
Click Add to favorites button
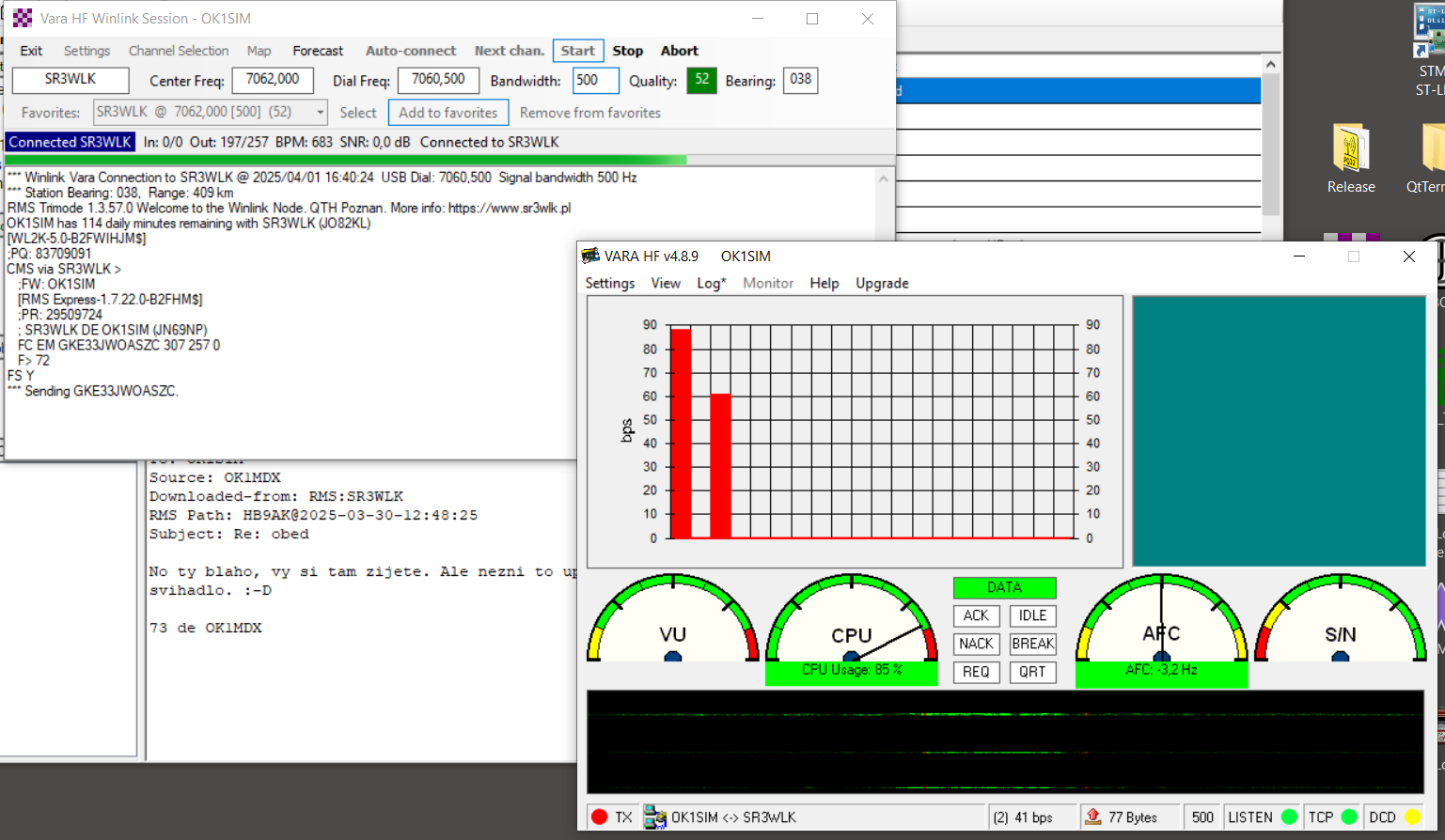448,113
